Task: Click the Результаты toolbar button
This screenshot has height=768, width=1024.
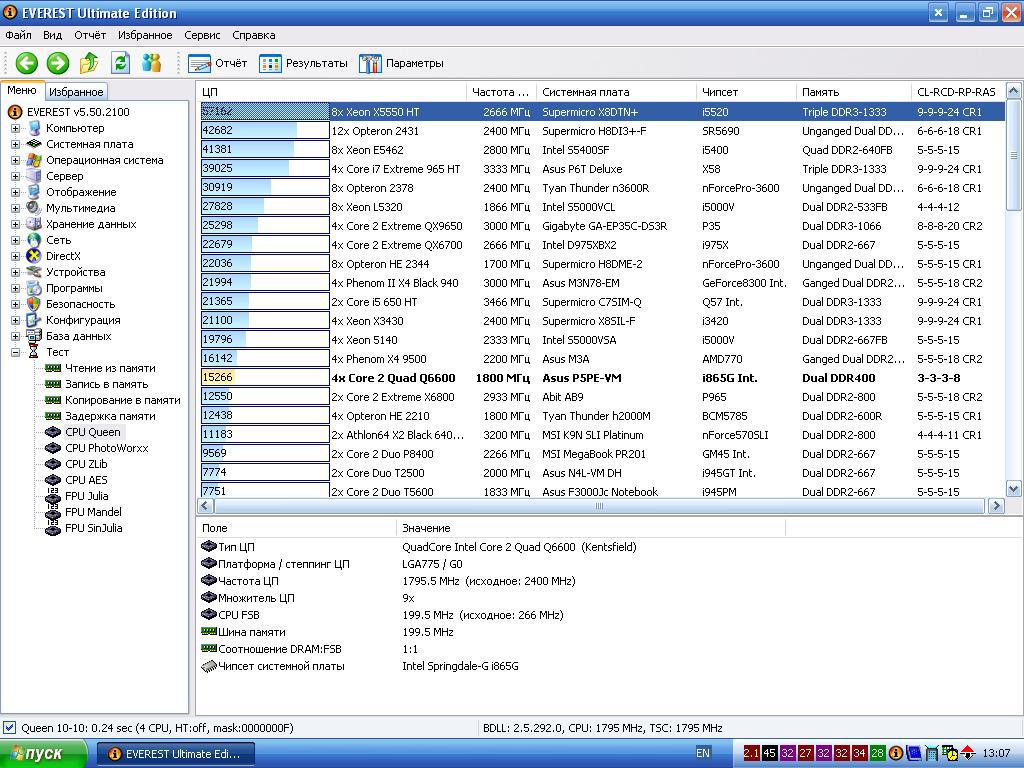Action: 304,63
